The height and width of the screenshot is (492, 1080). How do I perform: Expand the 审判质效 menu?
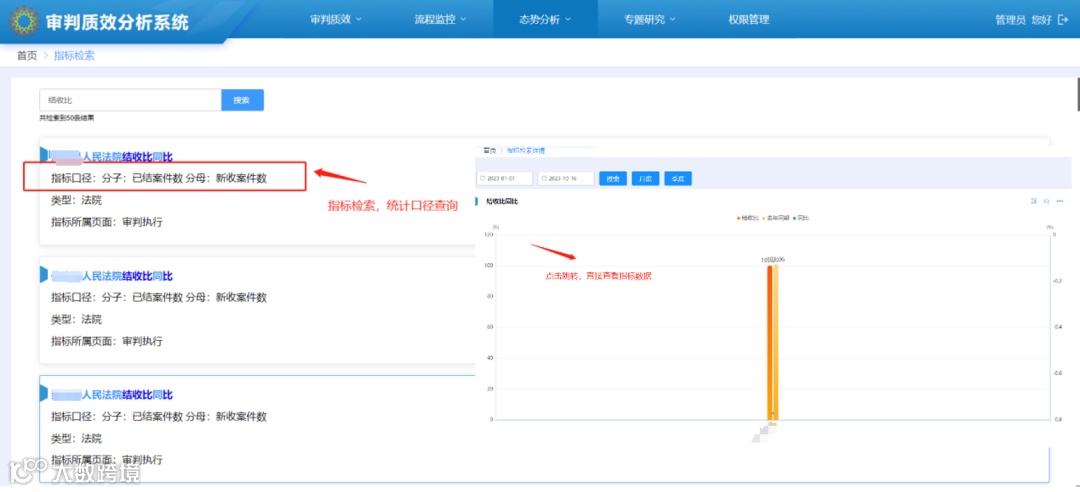335,19
